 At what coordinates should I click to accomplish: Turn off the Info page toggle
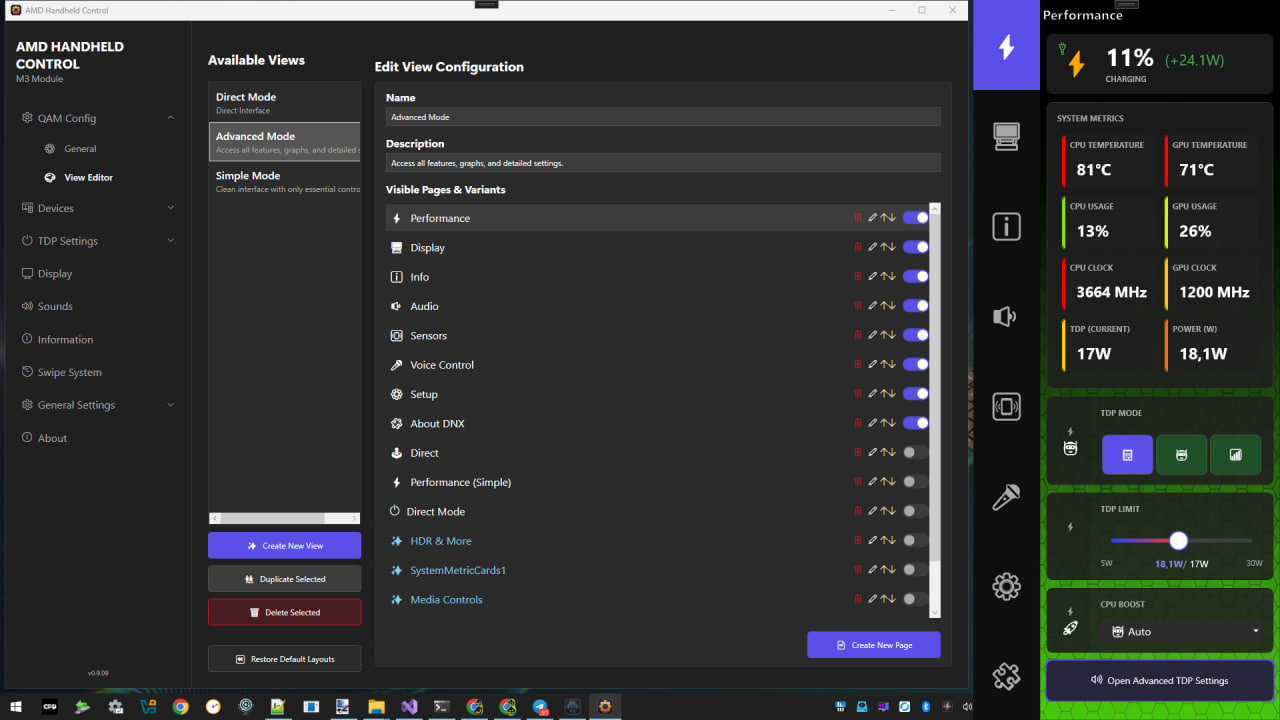[915, 277]
